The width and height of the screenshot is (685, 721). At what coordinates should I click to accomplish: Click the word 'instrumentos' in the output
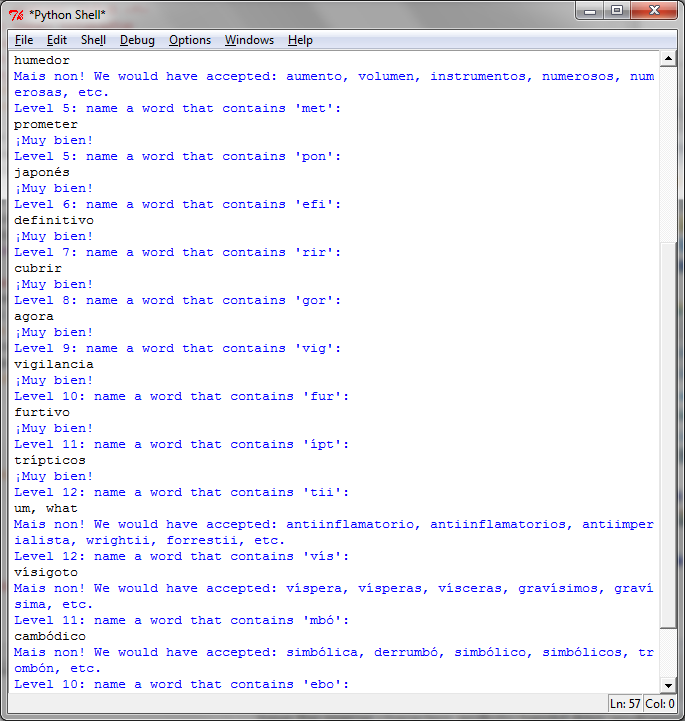click(x=478, y=76)
